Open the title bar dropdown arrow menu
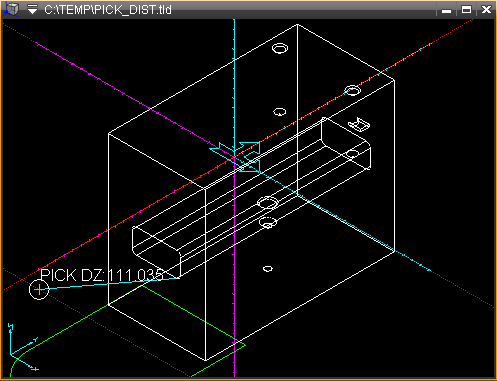The image size is (497, 381). (x=32, y=10)
